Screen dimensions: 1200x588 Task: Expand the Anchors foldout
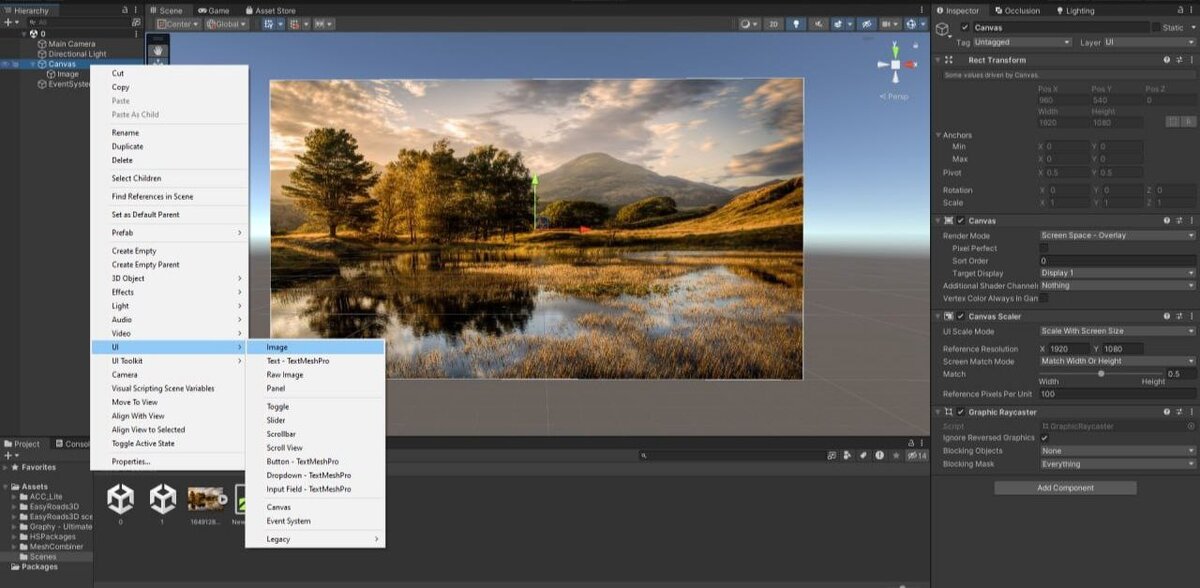pyautogui.click(x=939, y=135)
